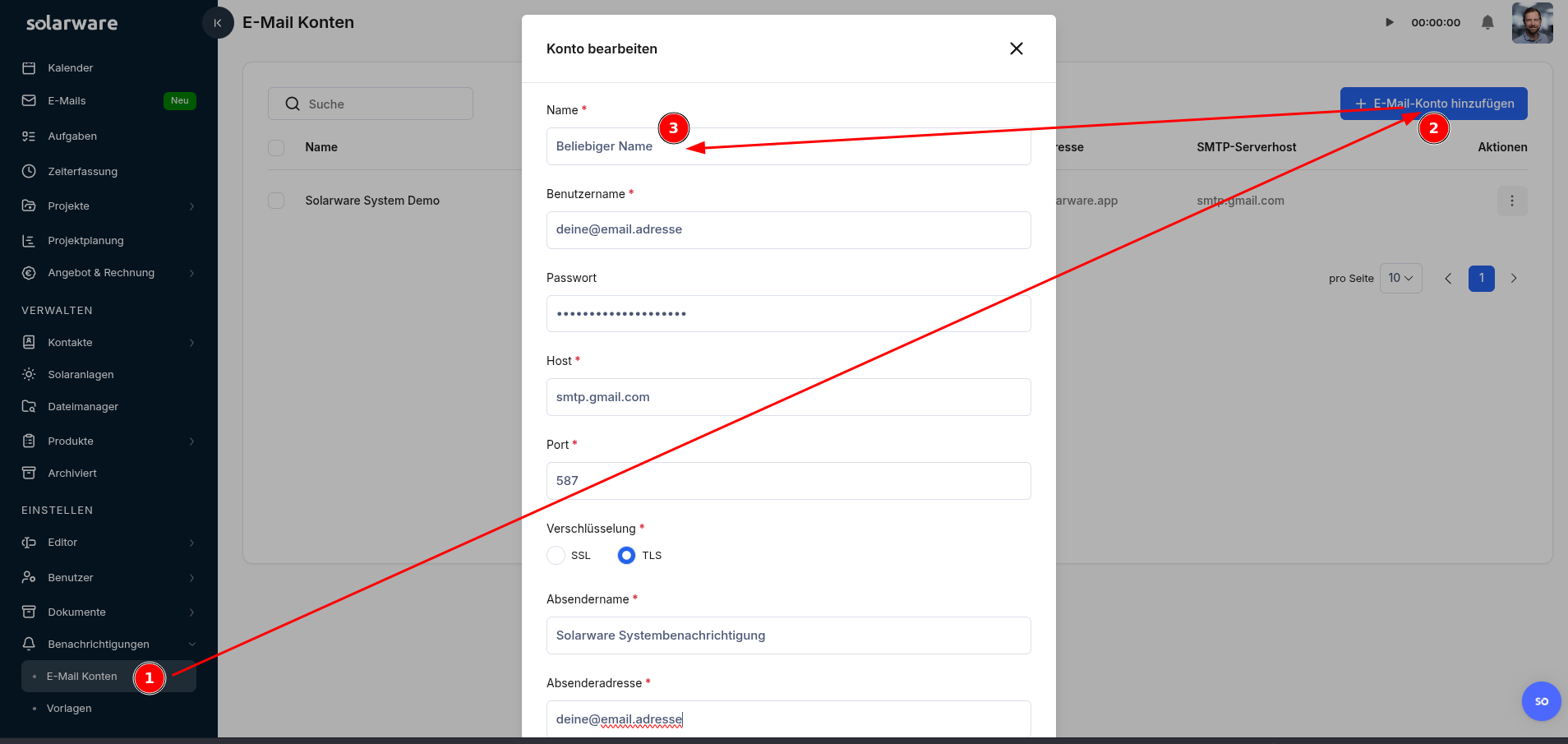Click the Zeiterfassung clock icon

tap(29, 171)
